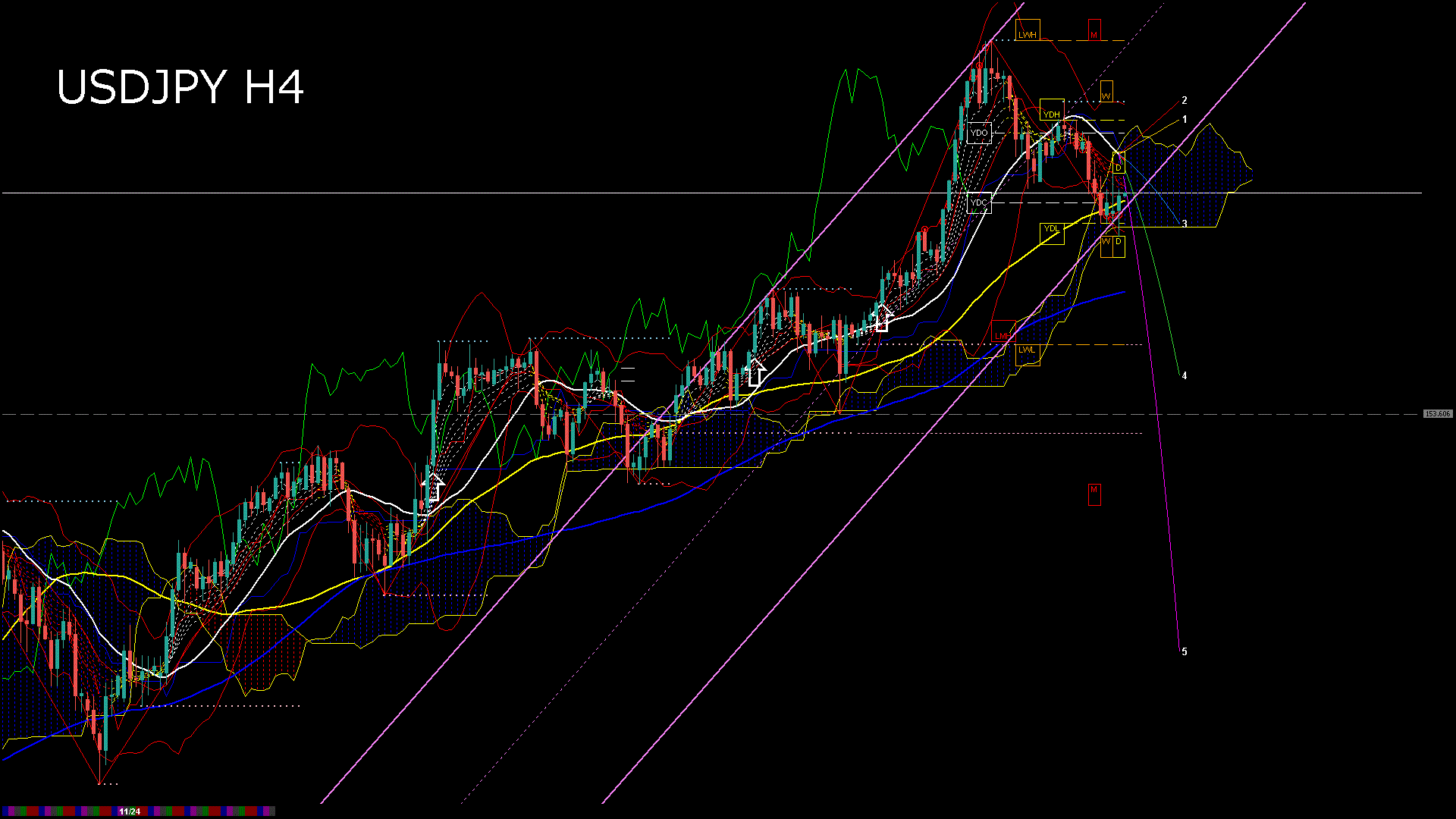This screenshot has height=819, width=1456.
Task: Click the 153.606 price axis label
Action: [x=1437, y=414]
